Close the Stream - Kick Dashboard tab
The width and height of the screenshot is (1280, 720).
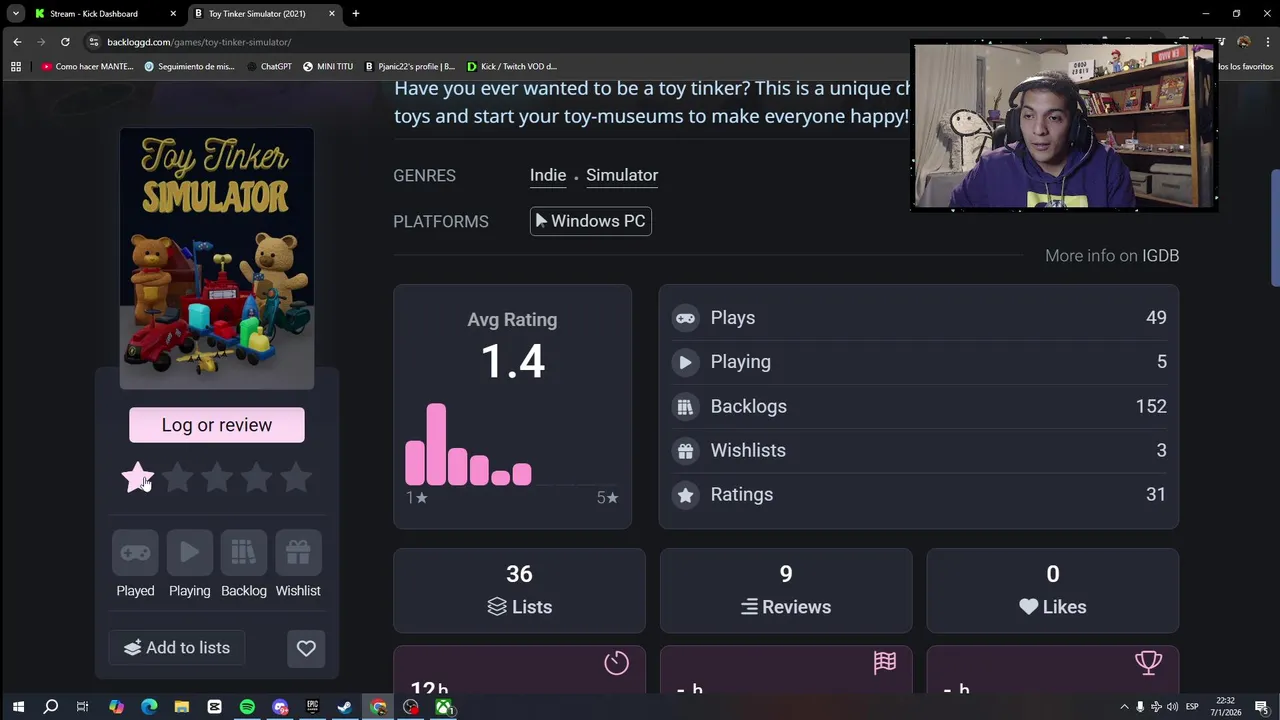tap(173, 14)
